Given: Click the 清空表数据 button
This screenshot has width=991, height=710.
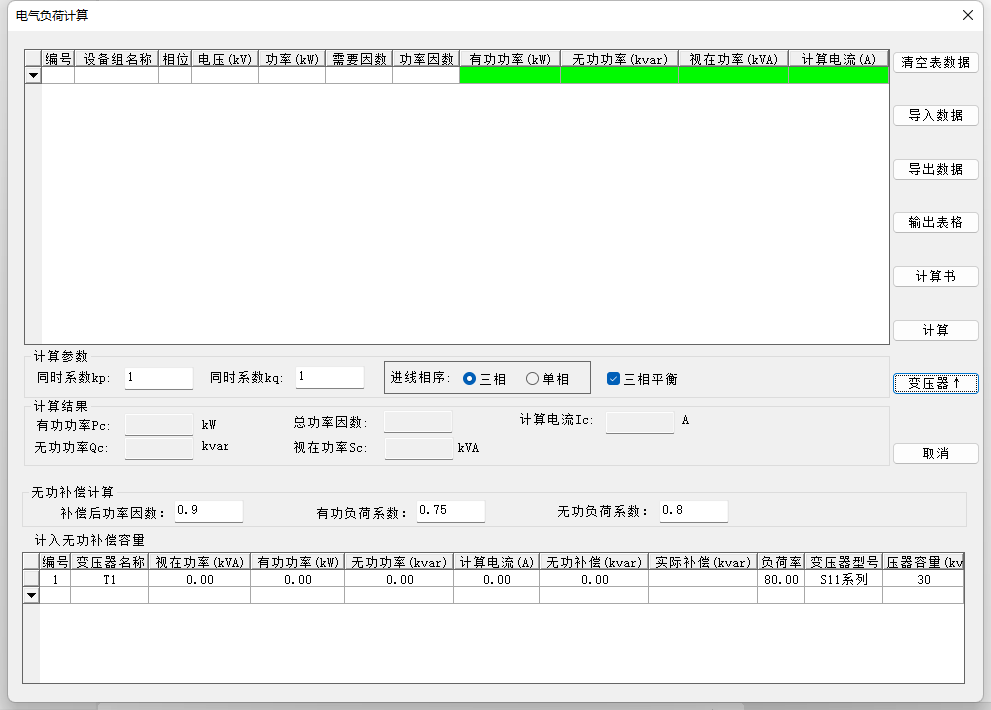Looking at the screenshot, I should click(935, 62).
